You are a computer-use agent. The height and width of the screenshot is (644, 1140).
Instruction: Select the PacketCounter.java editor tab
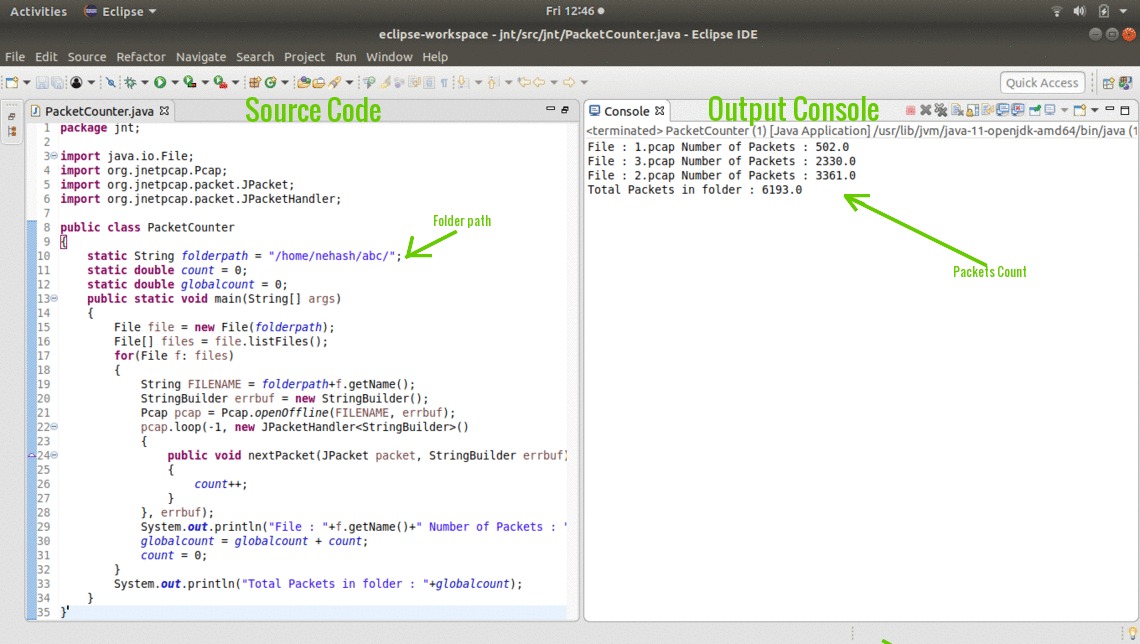tap(98, 111)
